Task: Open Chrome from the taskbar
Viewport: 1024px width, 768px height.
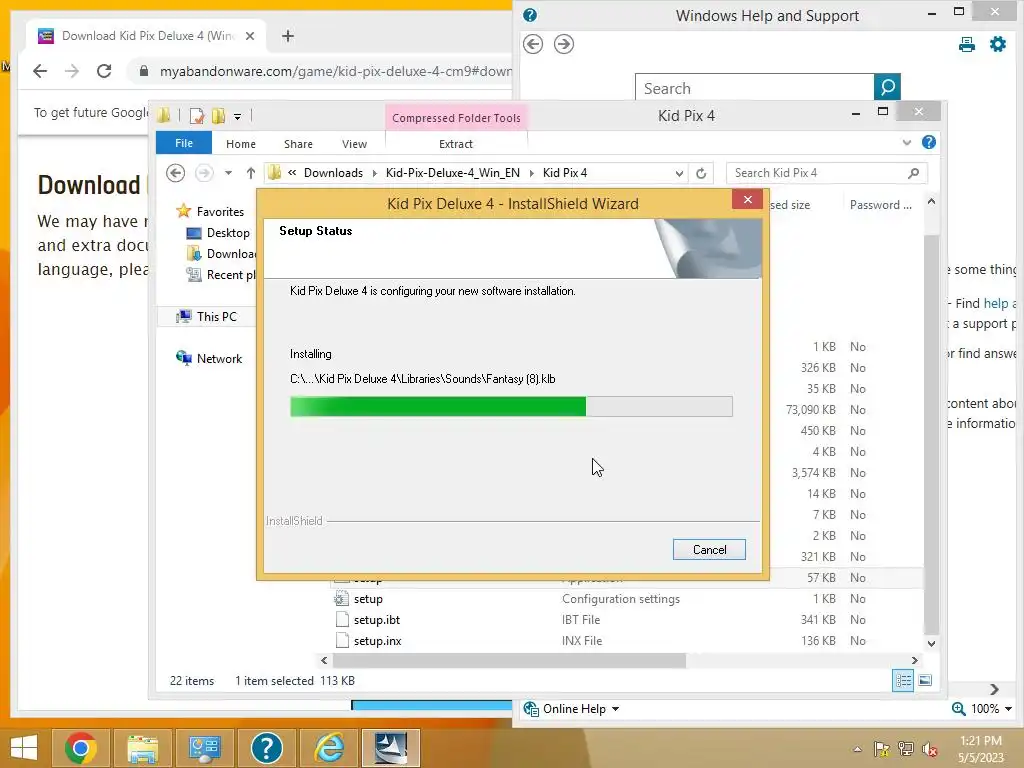Action: point(81,748)
